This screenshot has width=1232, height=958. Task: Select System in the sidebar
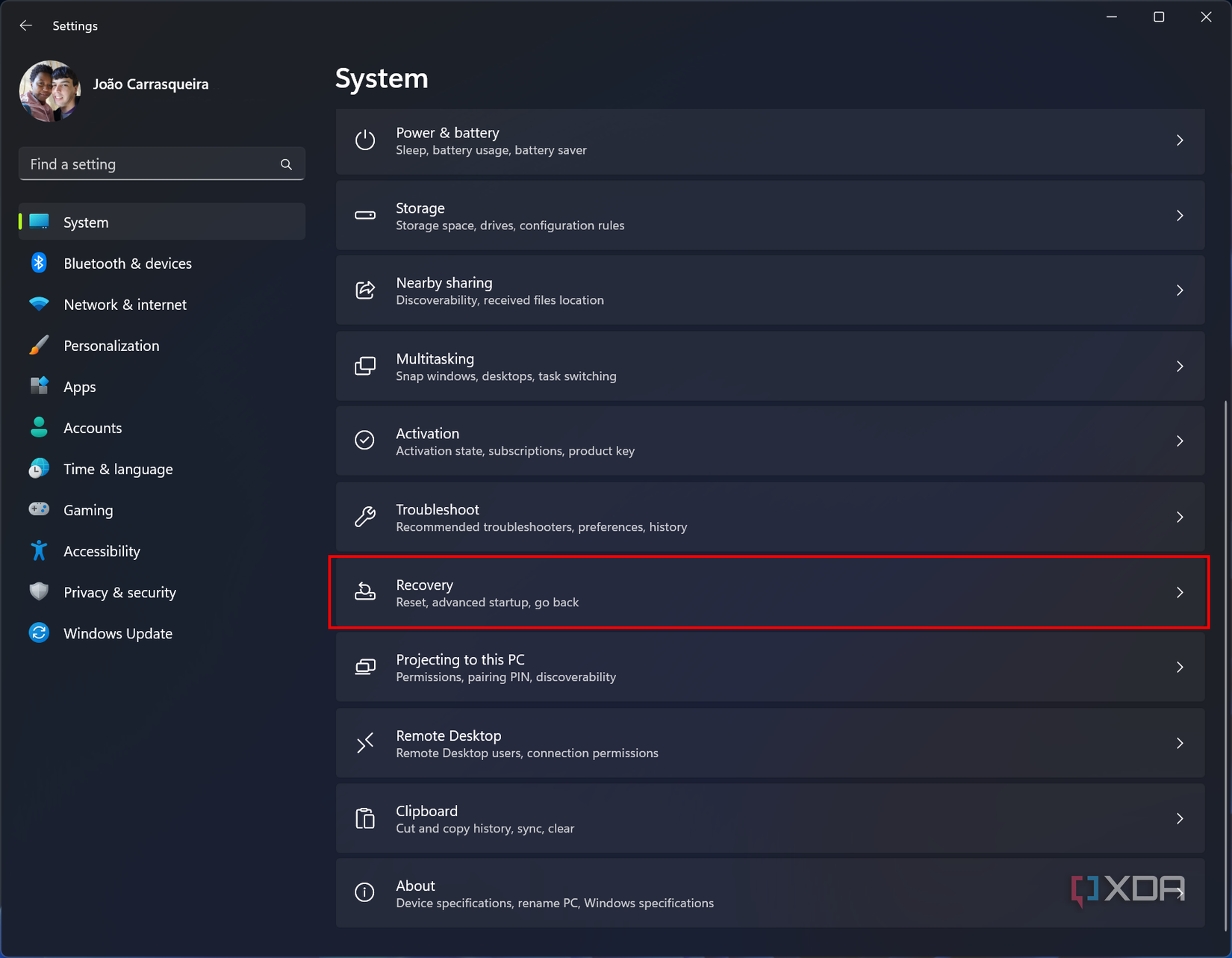click(x=162, y=222)
